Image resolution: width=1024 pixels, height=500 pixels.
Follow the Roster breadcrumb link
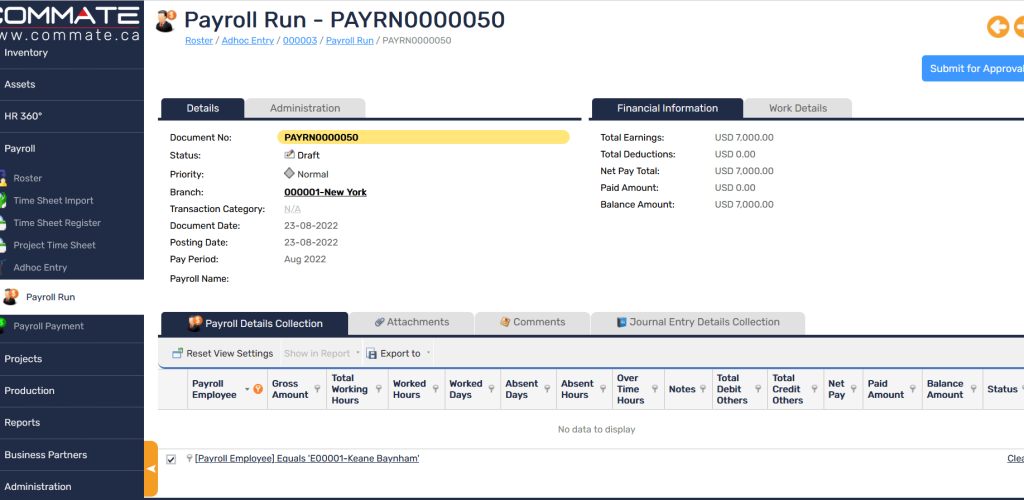(199, 40)
